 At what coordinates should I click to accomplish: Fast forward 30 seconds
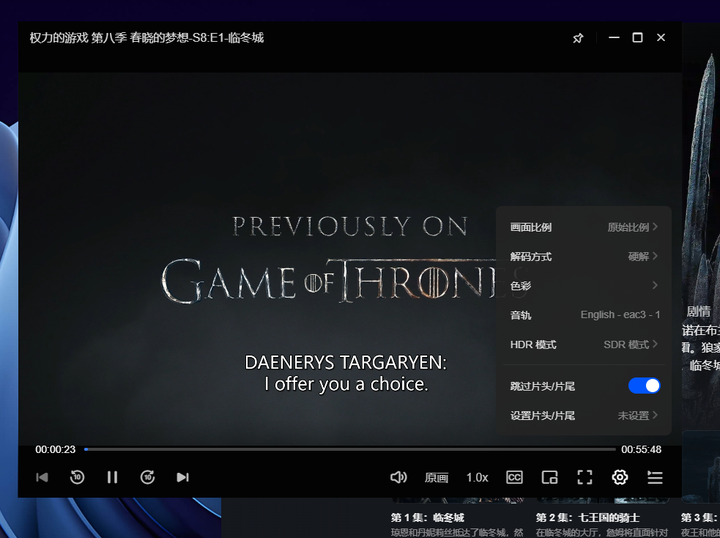(x=147, y=478)
